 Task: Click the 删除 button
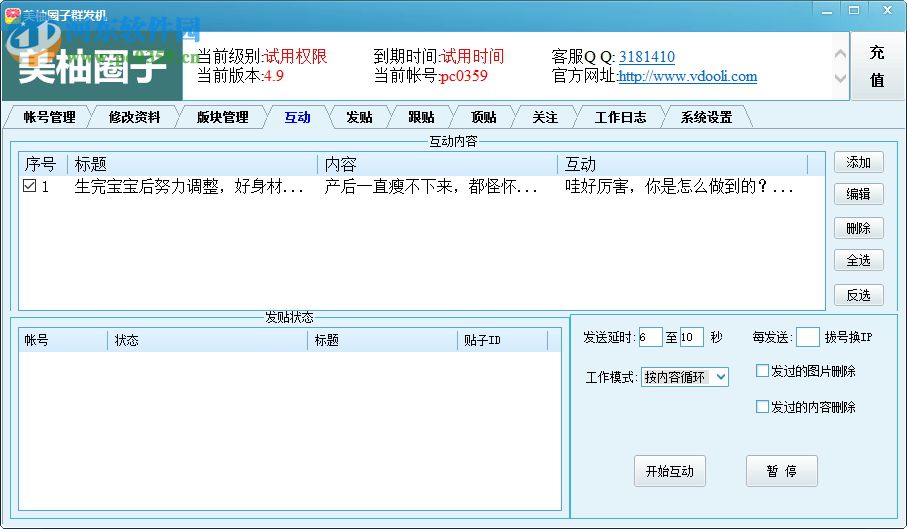[858, 228]
